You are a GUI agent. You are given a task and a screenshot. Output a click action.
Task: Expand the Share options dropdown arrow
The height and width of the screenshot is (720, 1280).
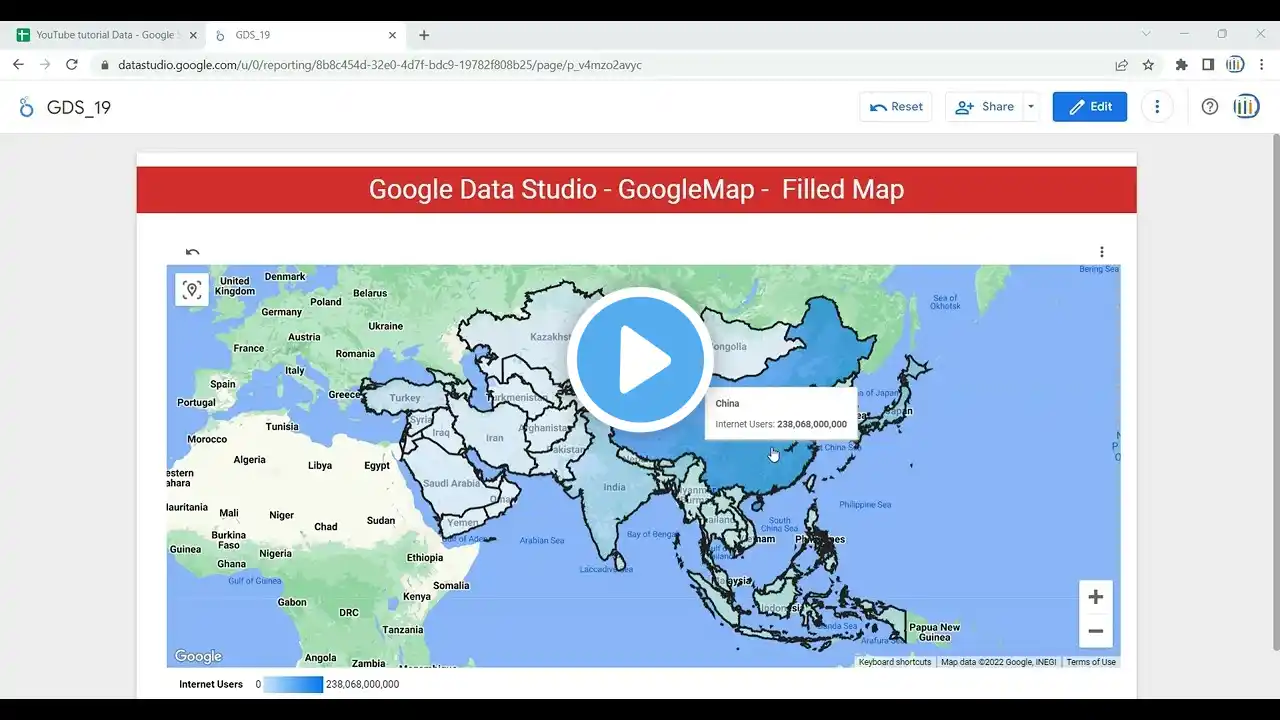click(1031, 107)
